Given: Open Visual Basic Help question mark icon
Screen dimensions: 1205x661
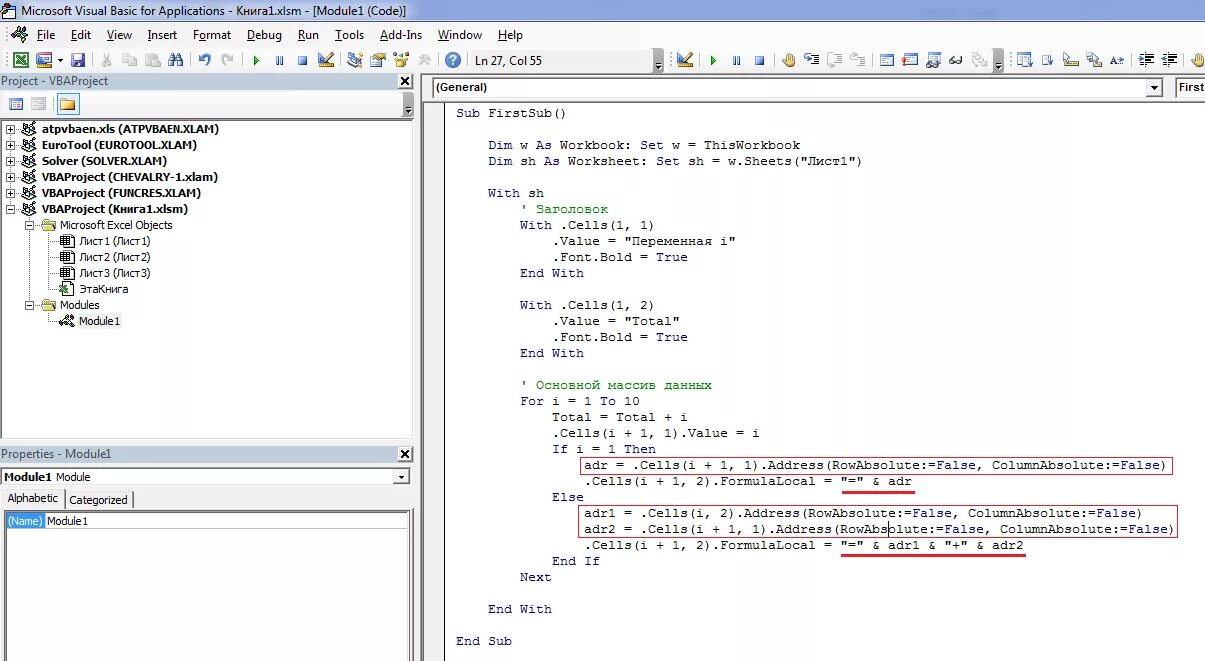Looking at the screenshot, I should click(x=452, y=60).
